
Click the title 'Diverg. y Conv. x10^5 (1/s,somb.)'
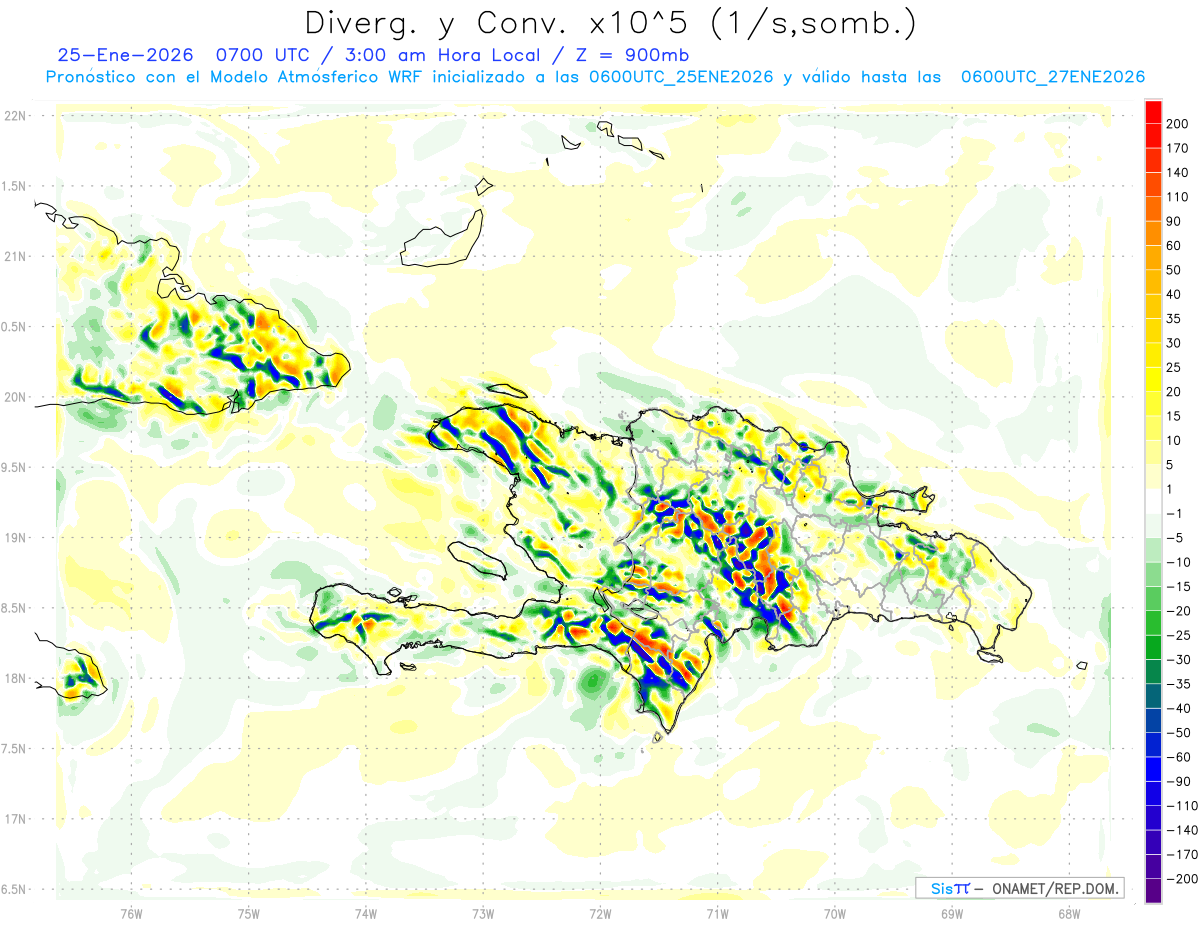point(610,23)
